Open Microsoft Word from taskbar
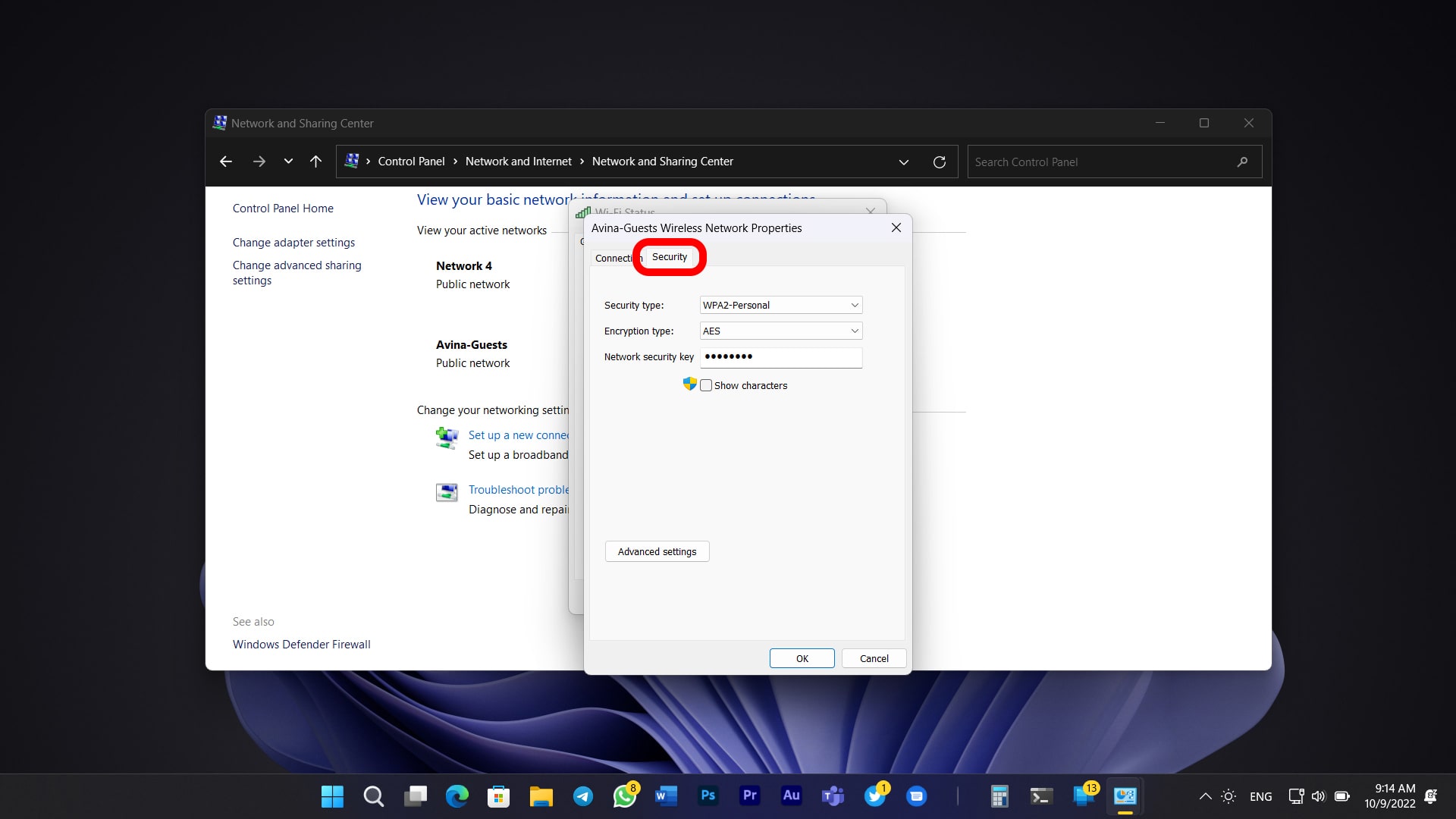 (x=666, y=796)
